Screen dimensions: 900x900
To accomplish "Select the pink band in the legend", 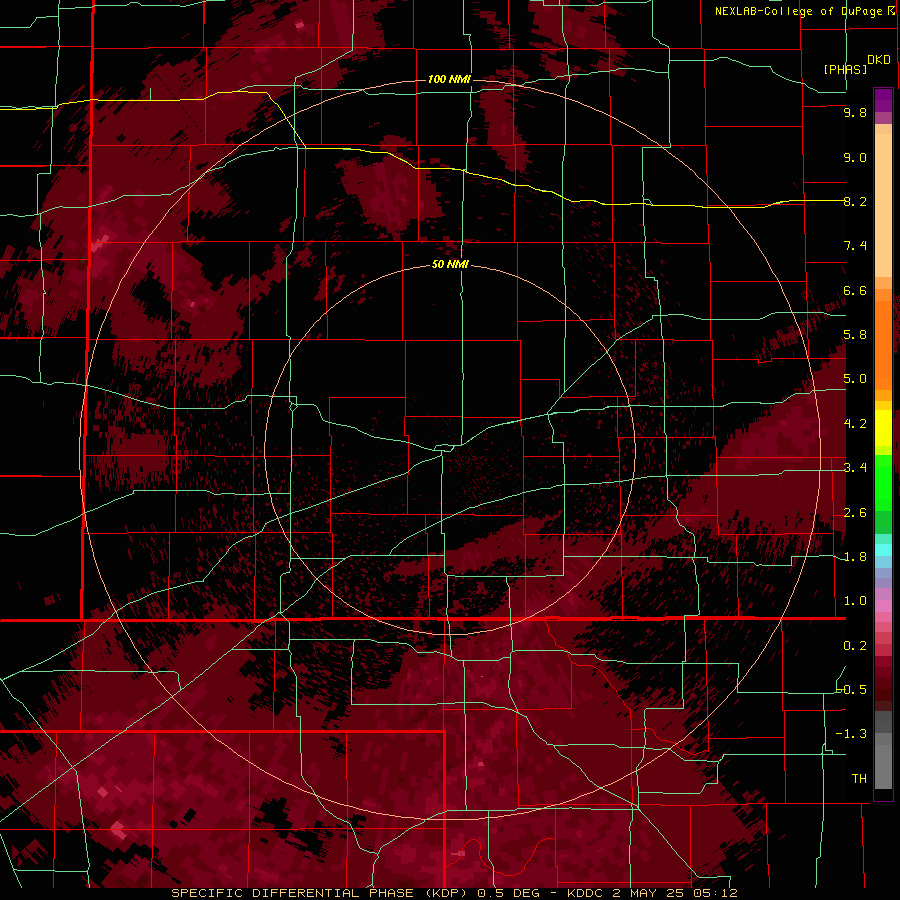I will (883, 606).
